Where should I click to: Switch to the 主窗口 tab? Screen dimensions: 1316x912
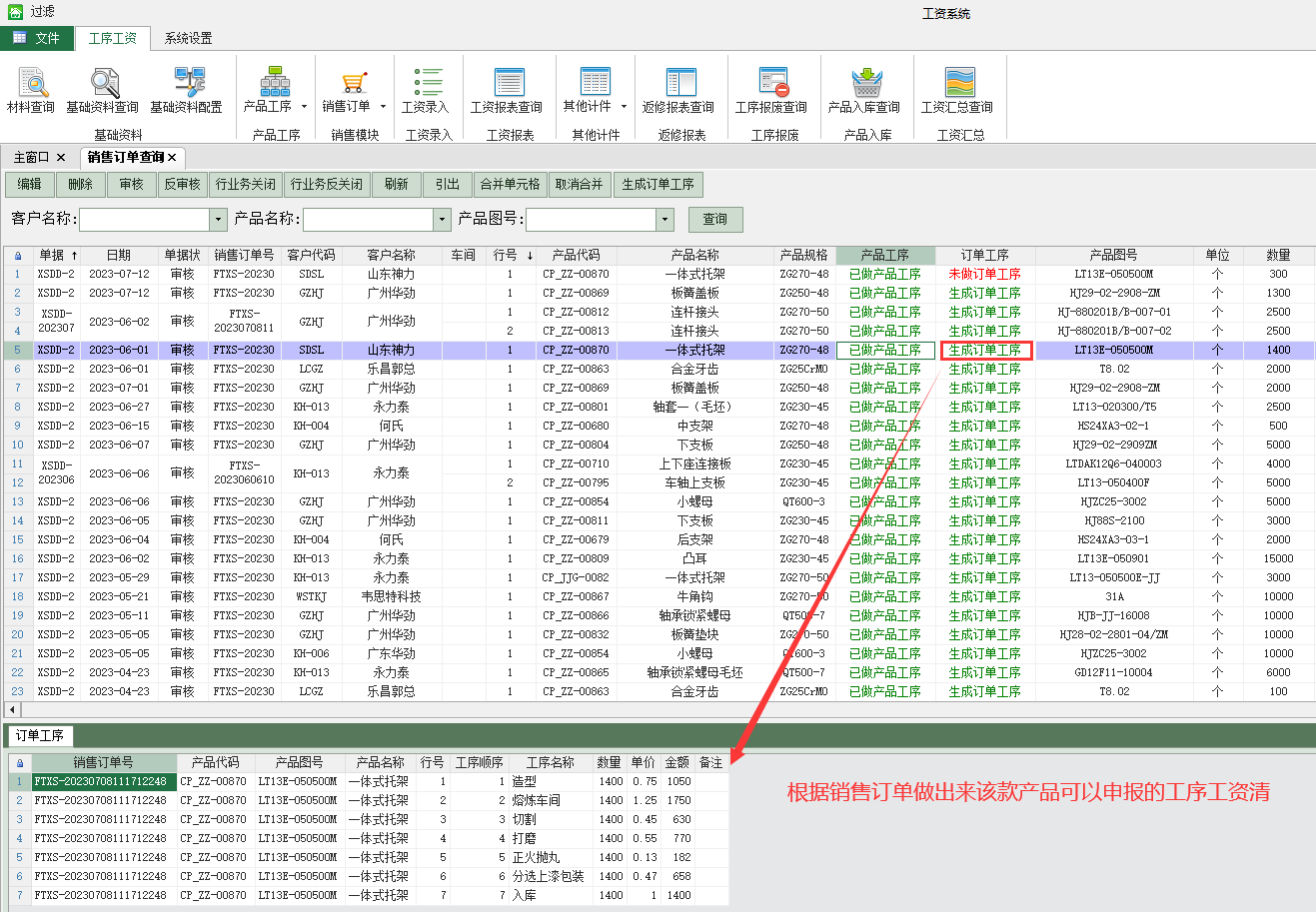pyautogui.click(x=31, y=158)
